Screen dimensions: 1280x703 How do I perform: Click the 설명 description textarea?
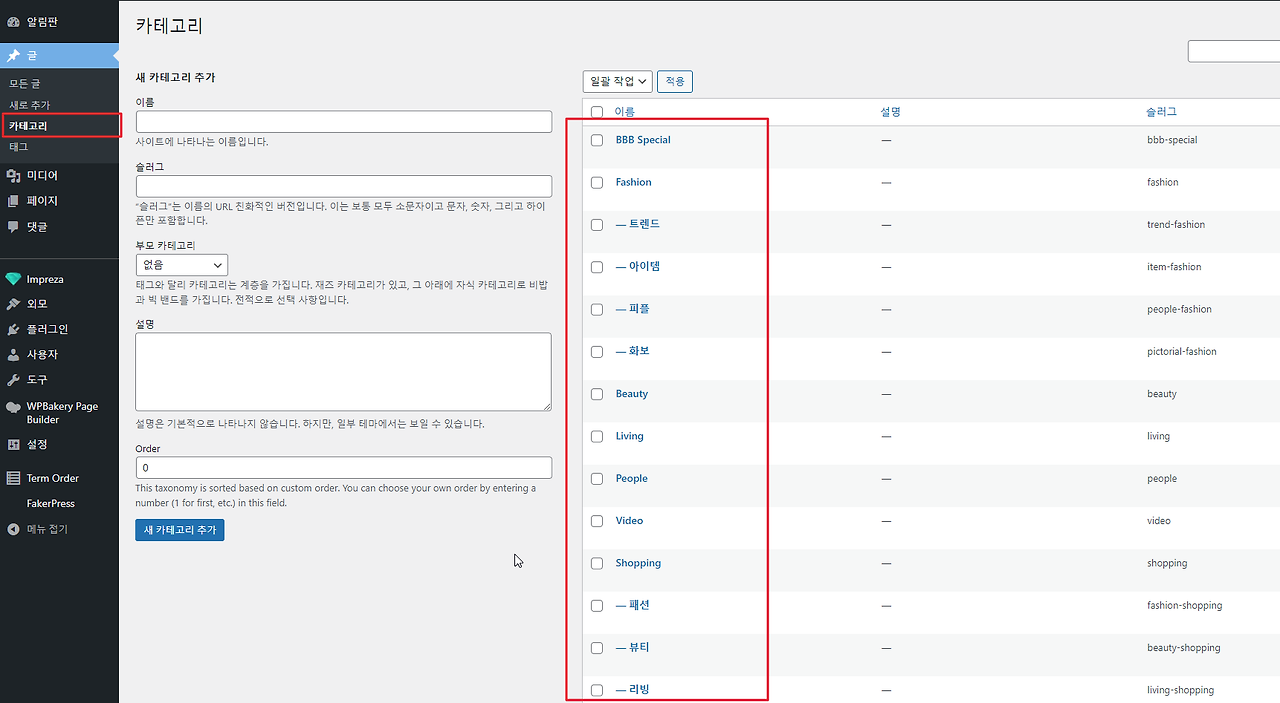[x=344, y=372]
